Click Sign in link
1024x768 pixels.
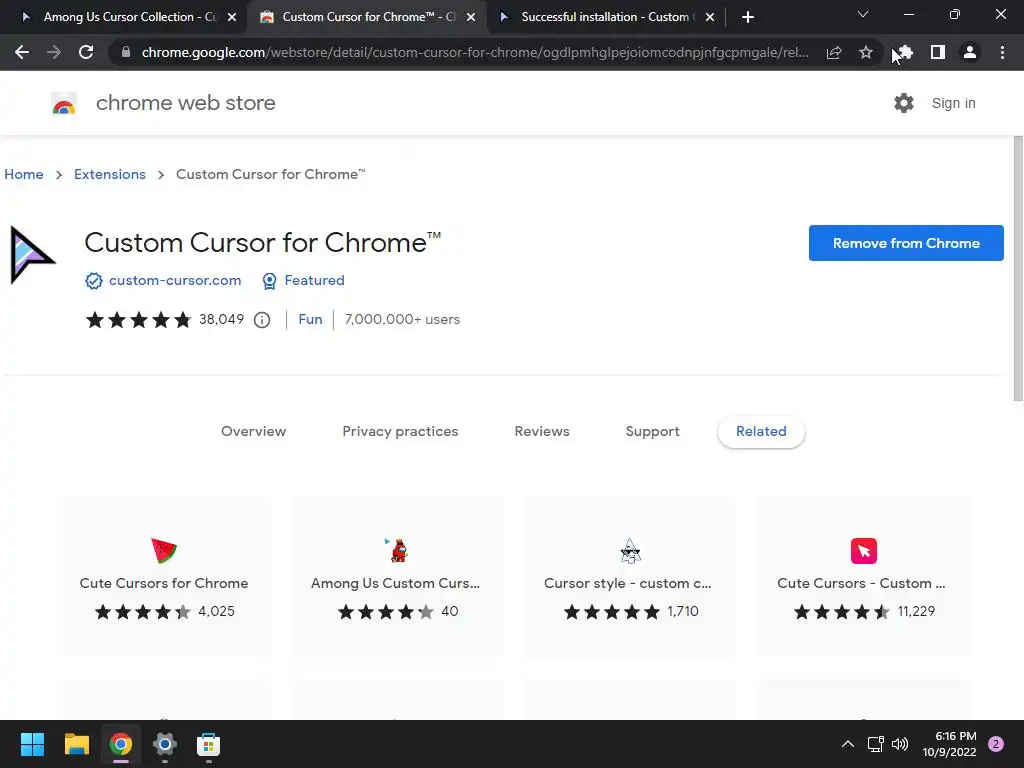click(953, 103)
